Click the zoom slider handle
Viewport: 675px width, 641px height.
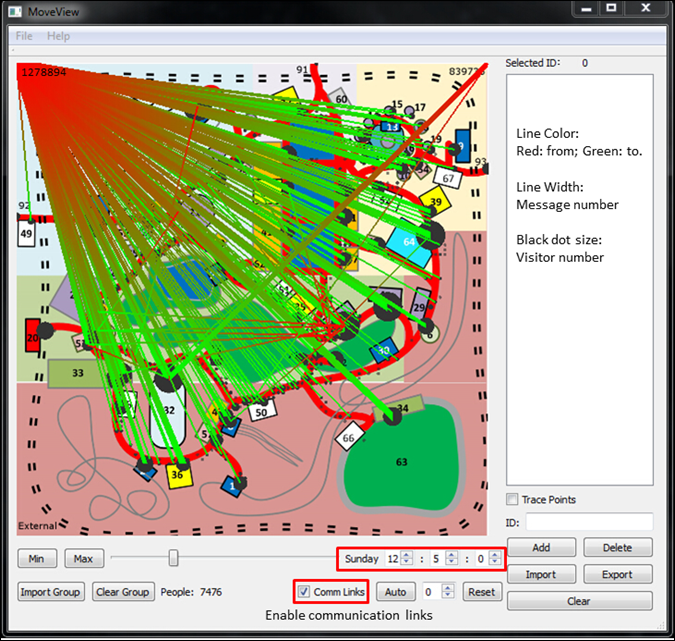coord(173,558)
